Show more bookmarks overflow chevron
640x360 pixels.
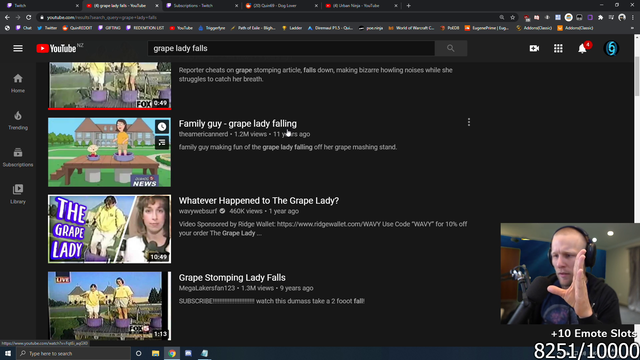pos(632,28)
